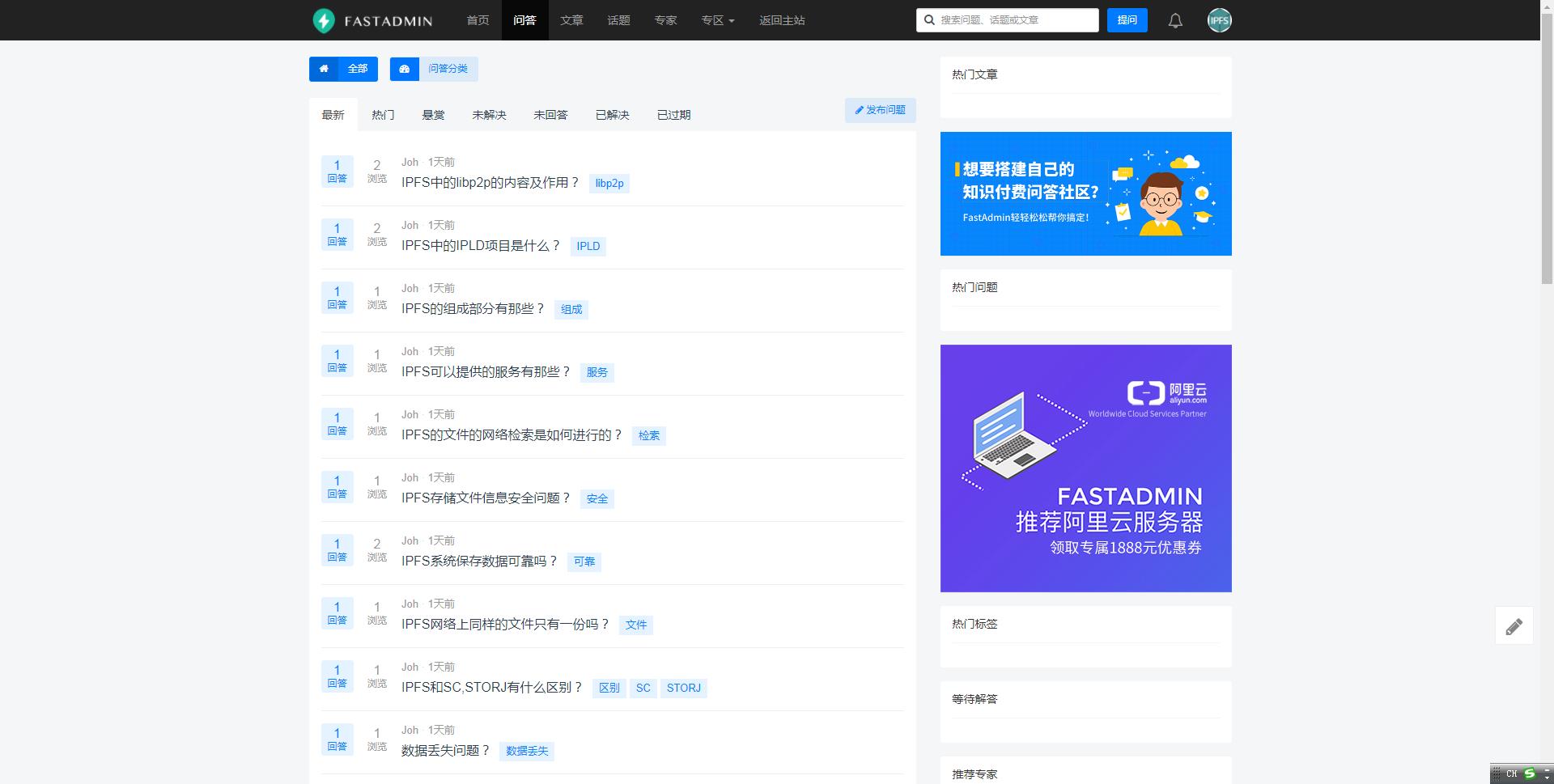Switch to the 最新 tab
This screenshot has width=1554, height=784.
[333, 115]
